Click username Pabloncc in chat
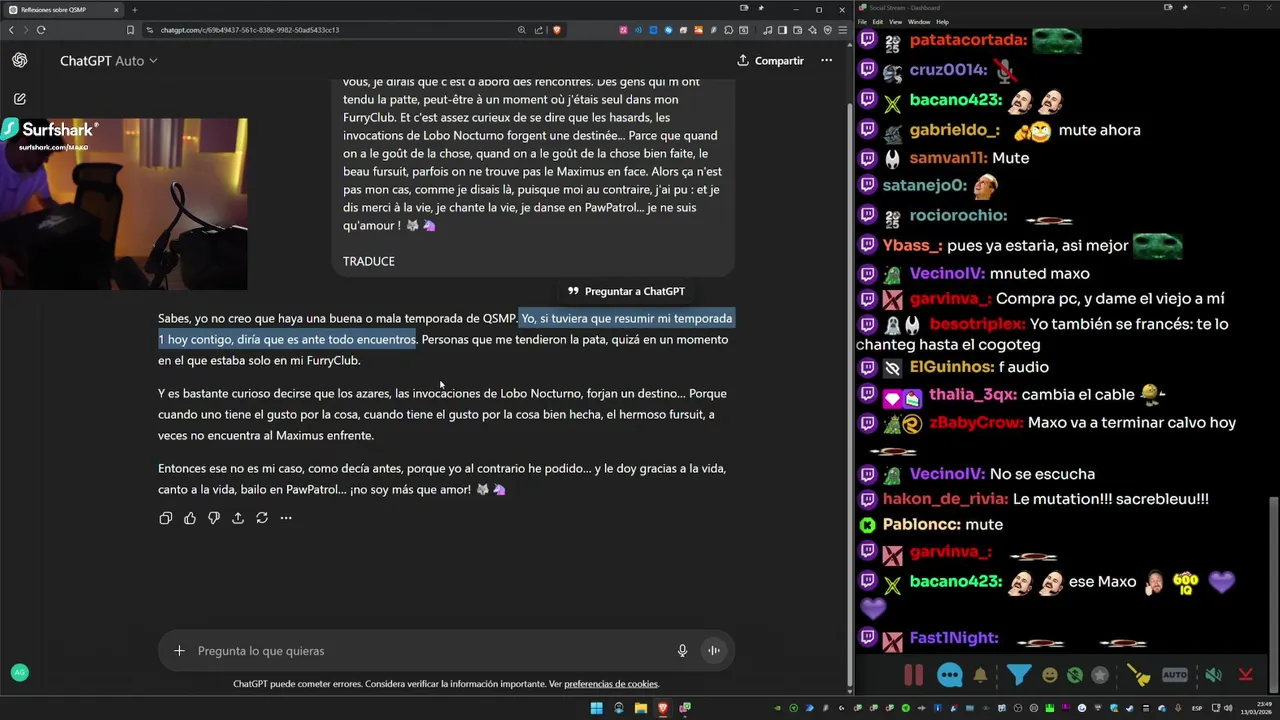 (x=922, y=524)
